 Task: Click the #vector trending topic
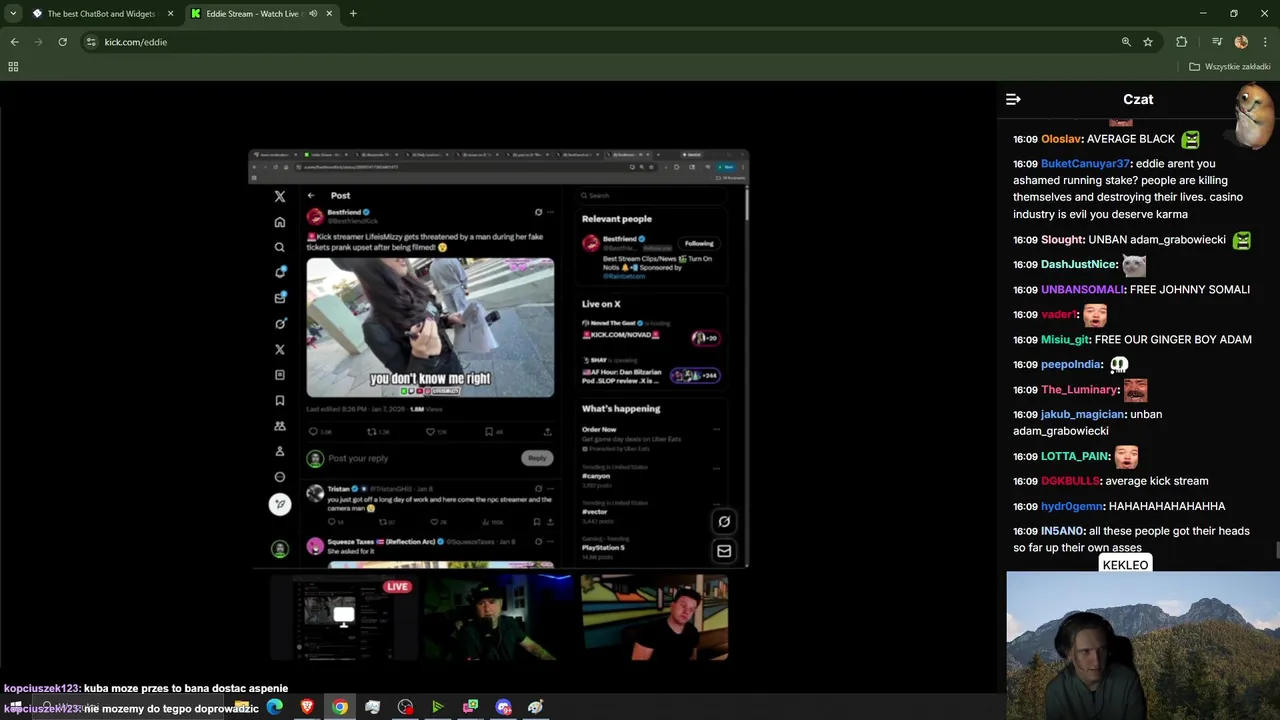pyautogui.click(x=595, y=512)
